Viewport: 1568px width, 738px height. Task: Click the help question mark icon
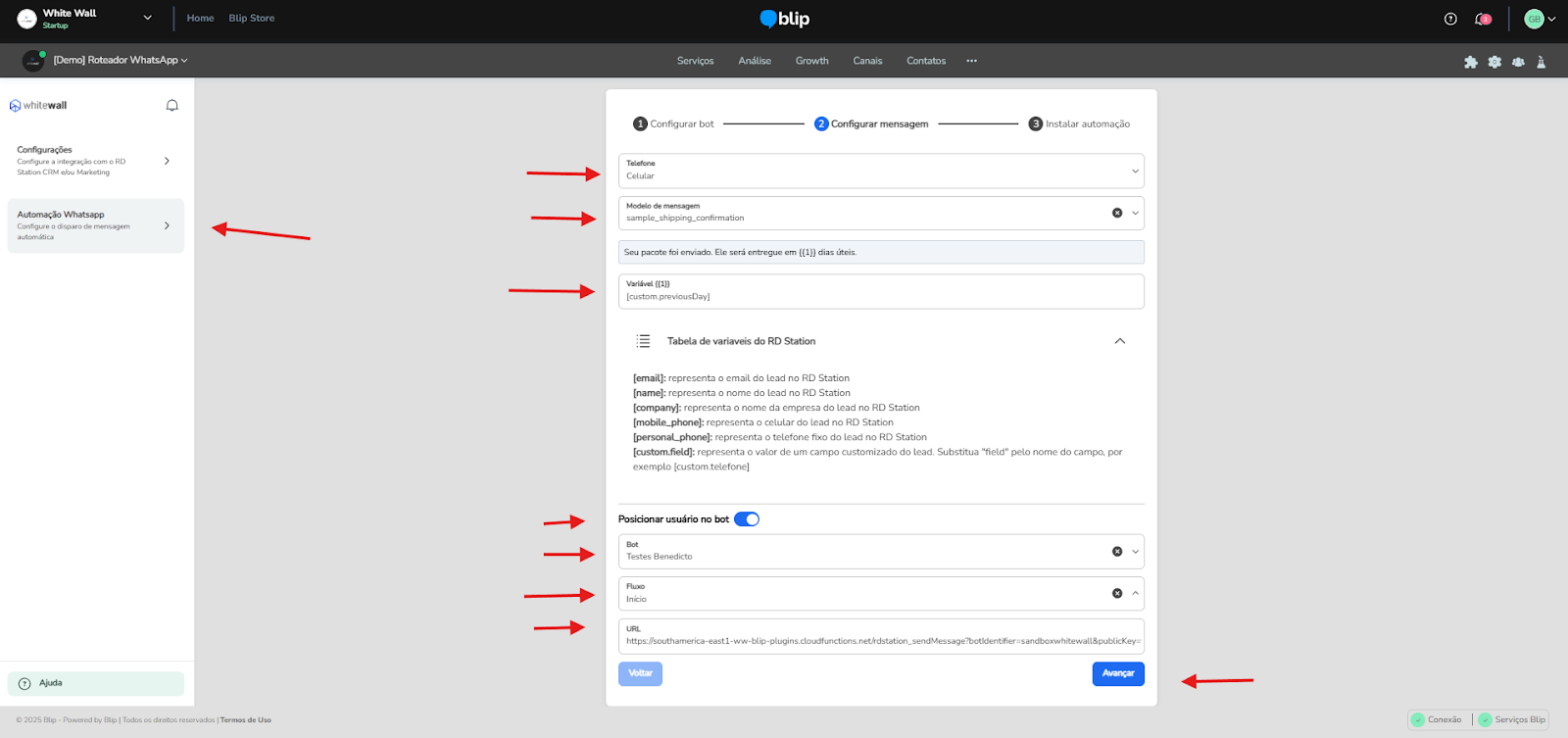1450,19
